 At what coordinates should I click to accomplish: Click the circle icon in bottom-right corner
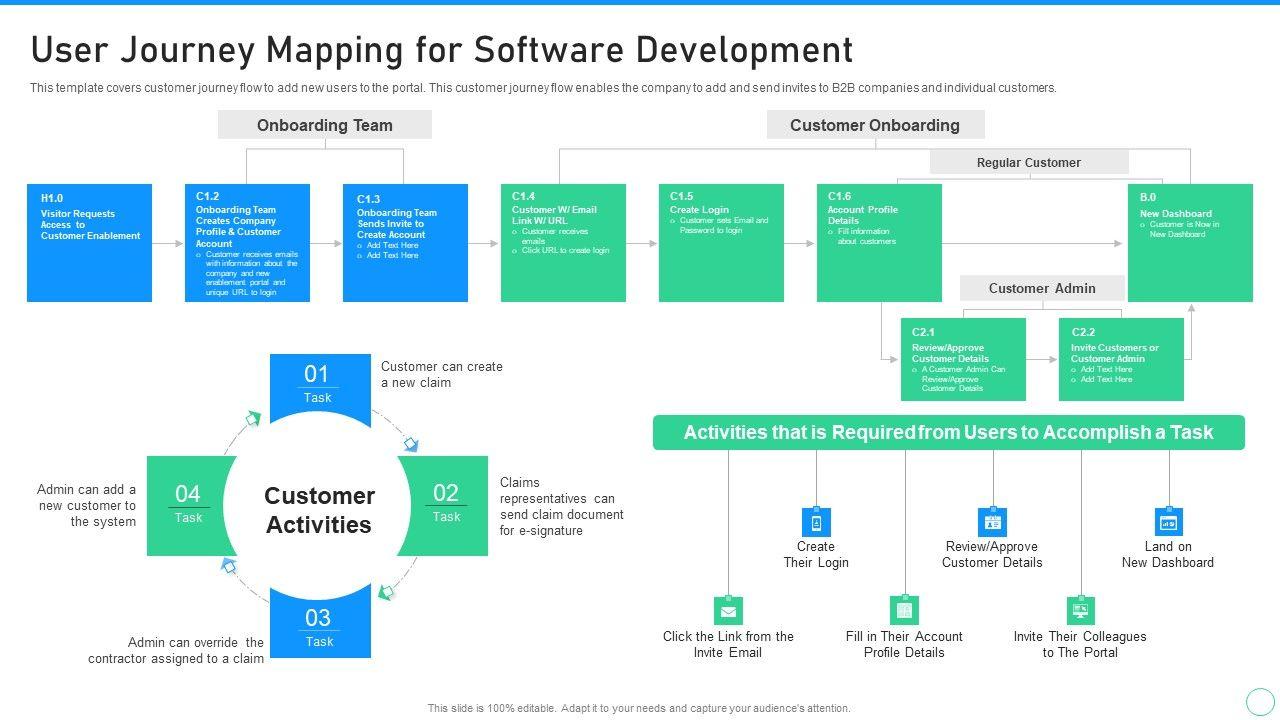click(x=1259, y=701)
